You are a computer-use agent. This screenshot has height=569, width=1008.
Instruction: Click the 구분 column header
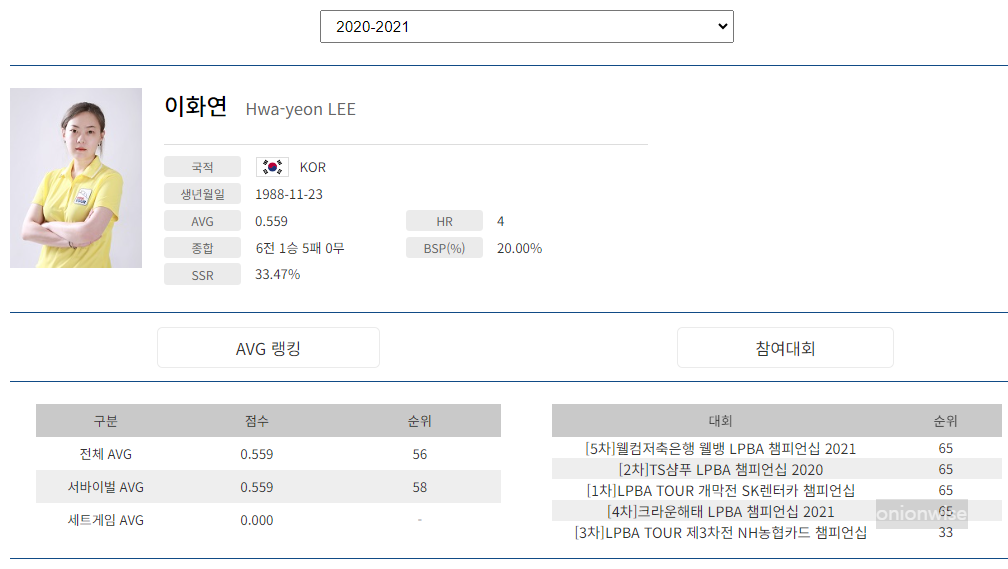pyautogui.click(x=105, y=421)
